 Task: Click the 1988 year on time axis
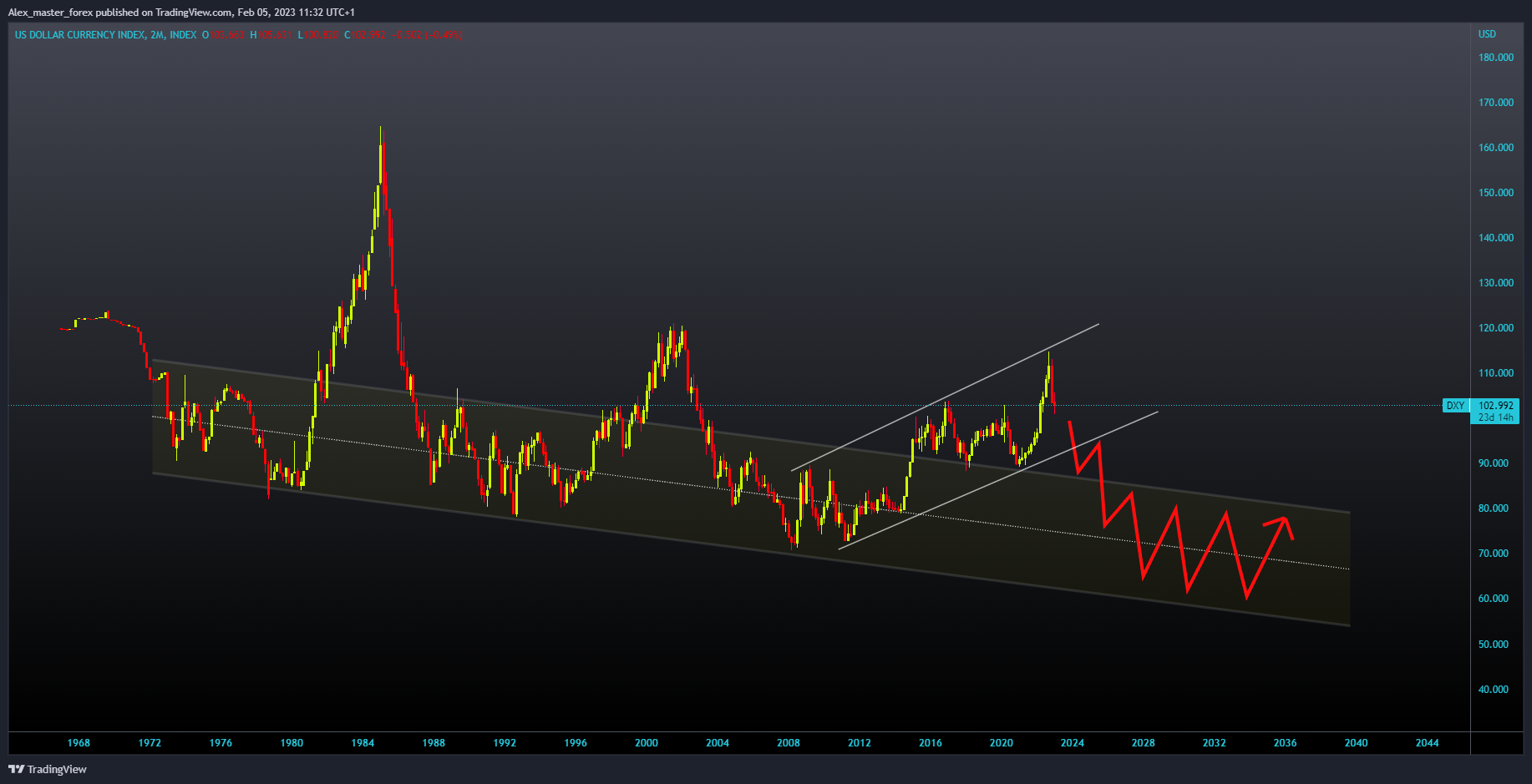click(x=434, y=743)
